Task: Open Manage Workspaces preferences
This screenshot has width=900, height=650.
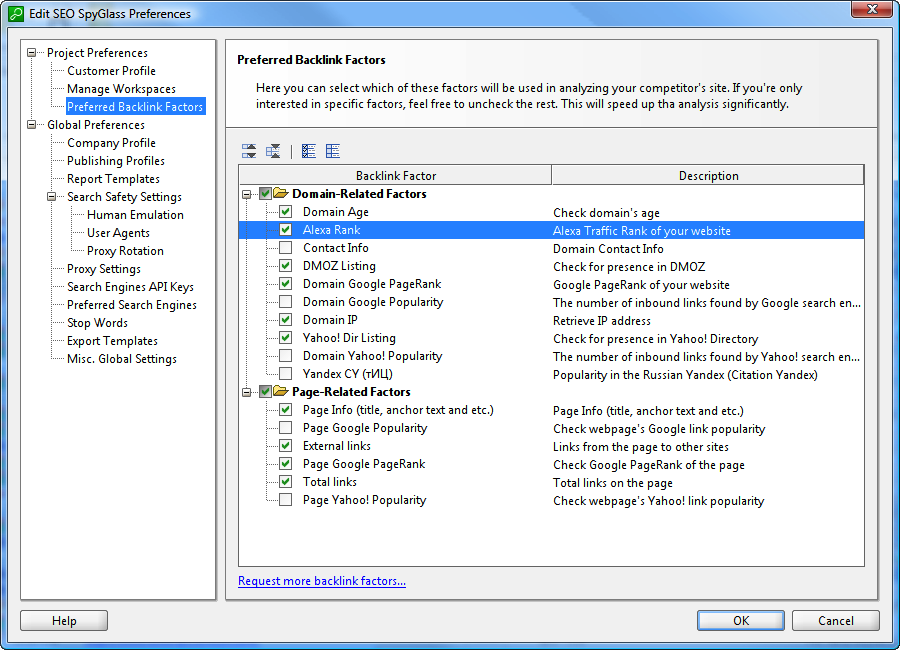Action: click(x=121, y=88)
